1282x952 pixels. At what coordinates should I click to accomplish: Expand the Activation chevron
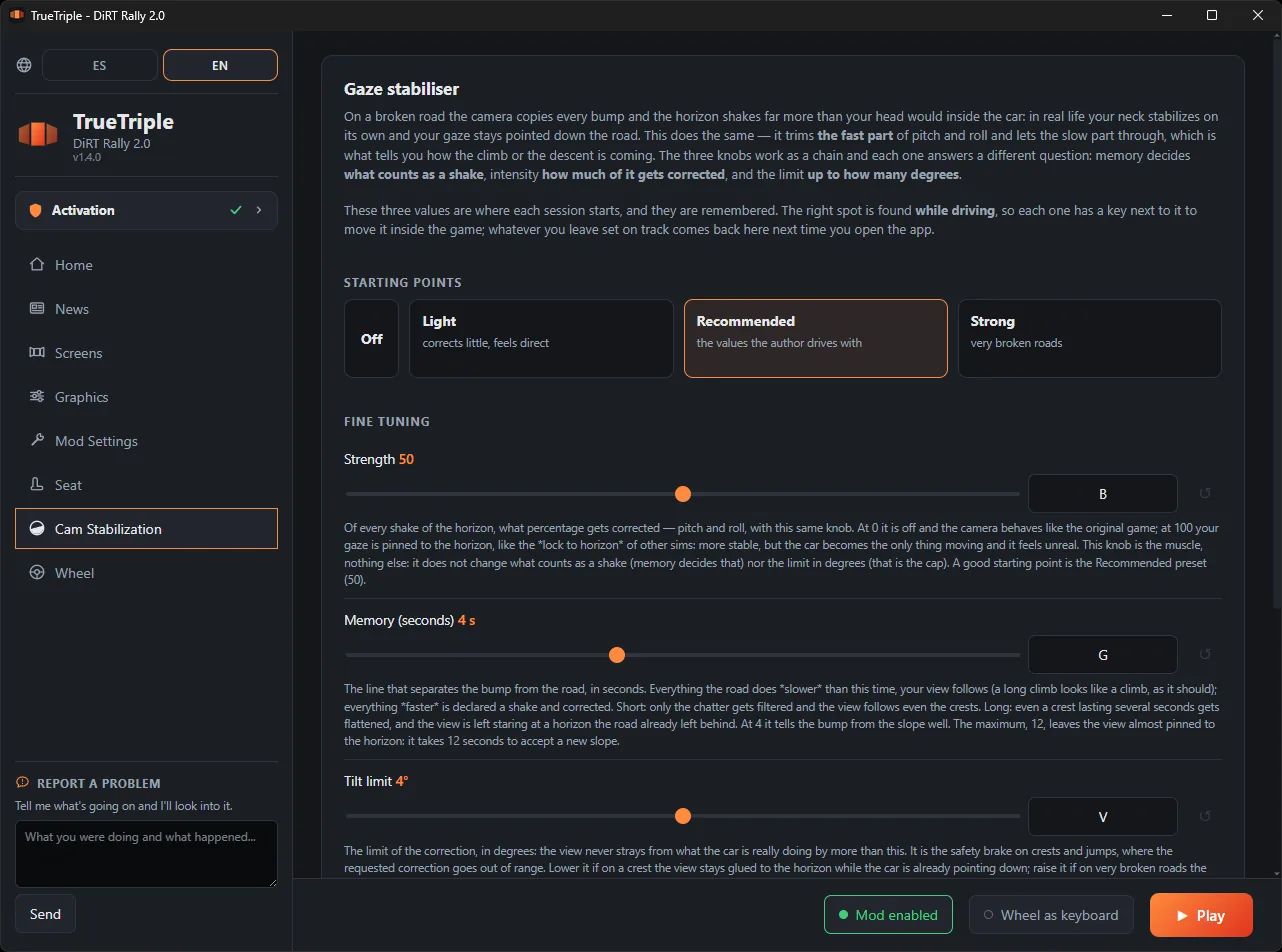coord(259,211)
